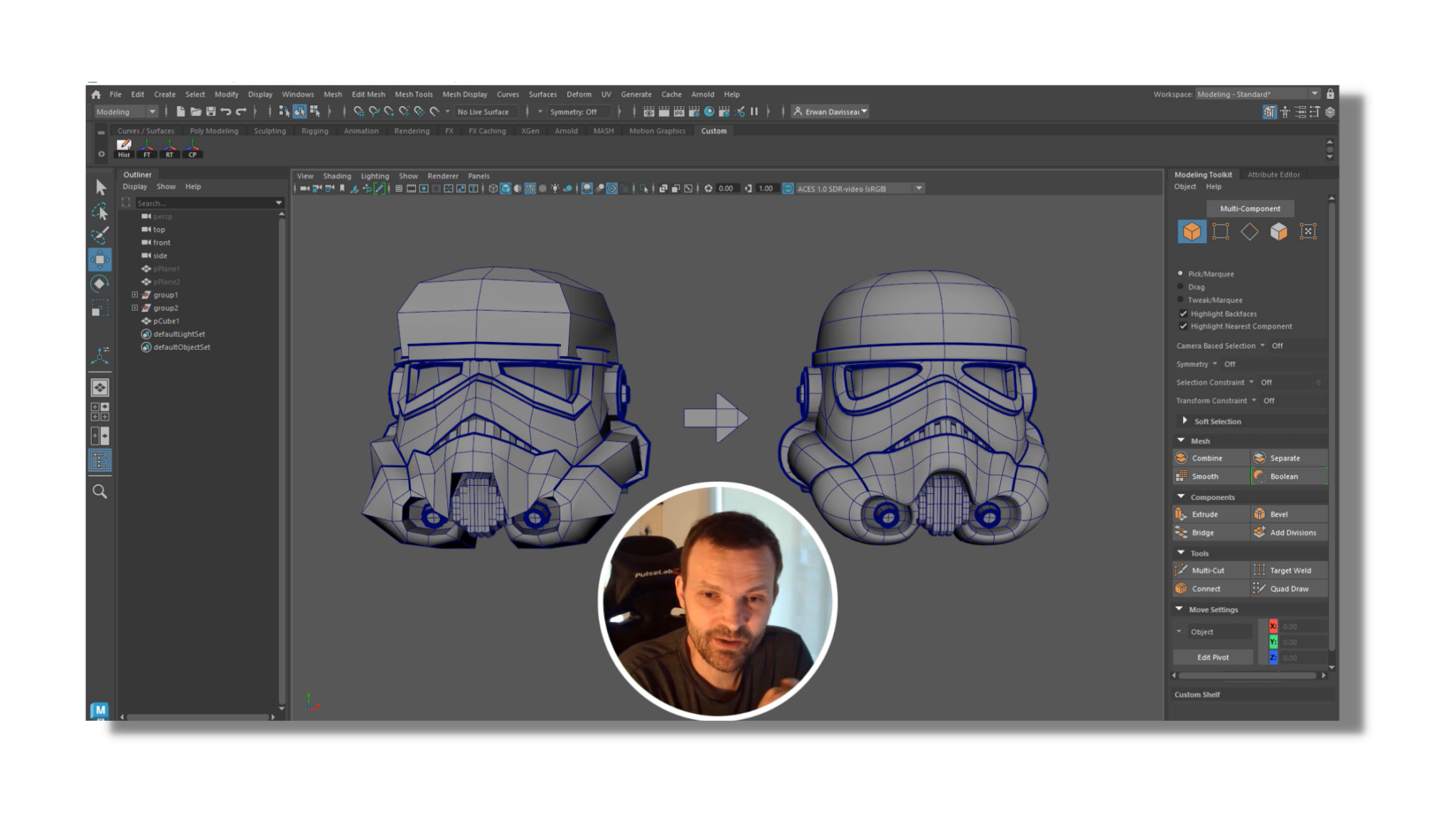Image resolution: width=1456 pixels, height=819 pixels.
Task: Collapse the Mesh section
Action: 1181,441
